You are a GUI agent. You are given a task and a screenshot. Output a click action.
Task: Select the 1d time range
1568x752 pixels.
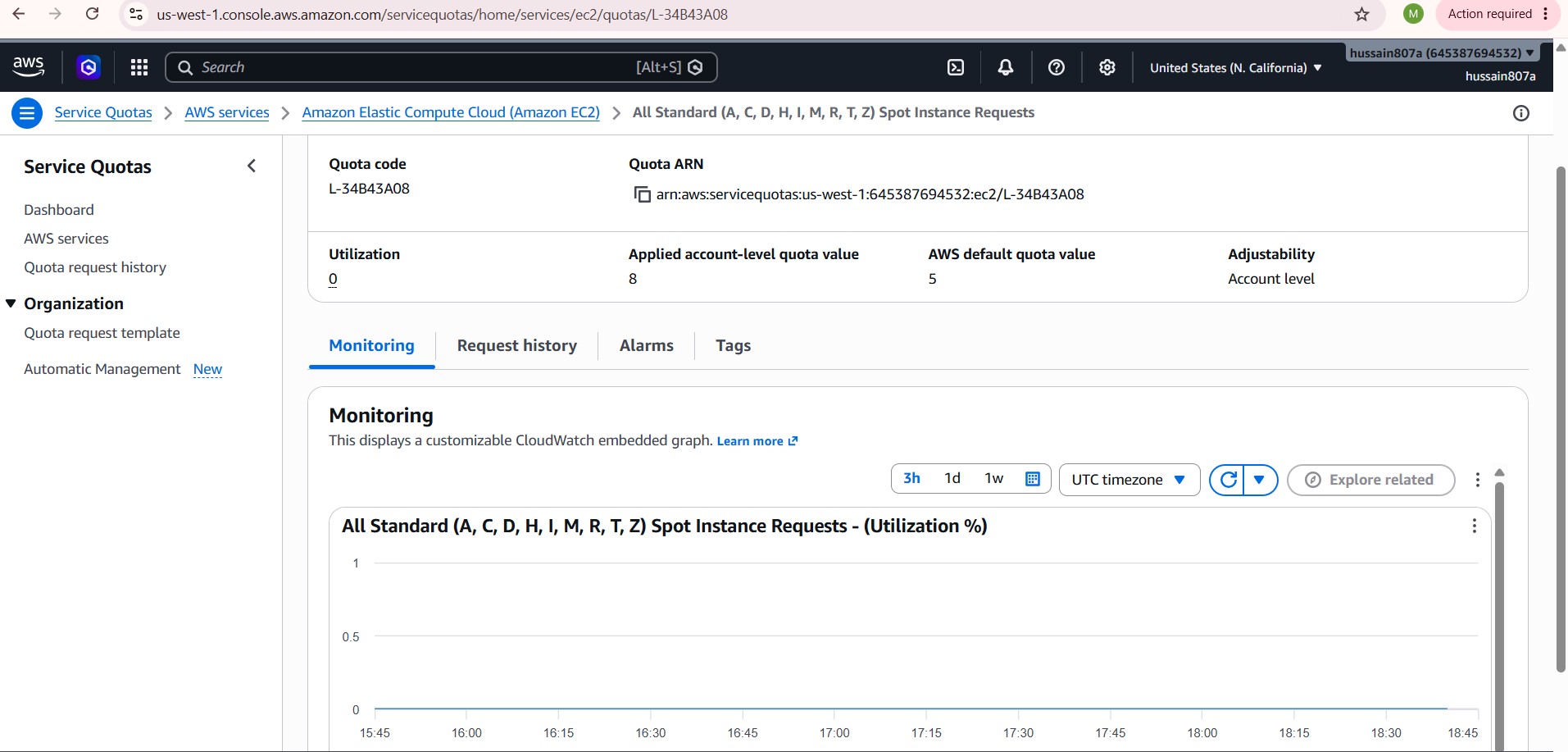(x=952, y=478)
